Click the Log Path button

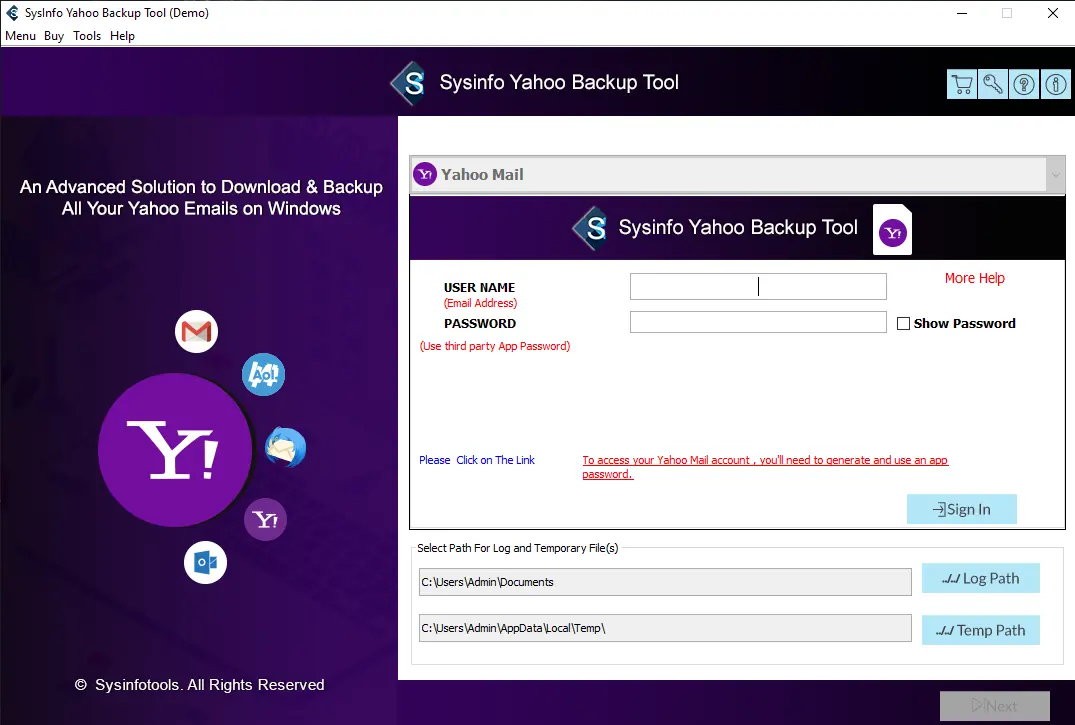tap(980, 578)
